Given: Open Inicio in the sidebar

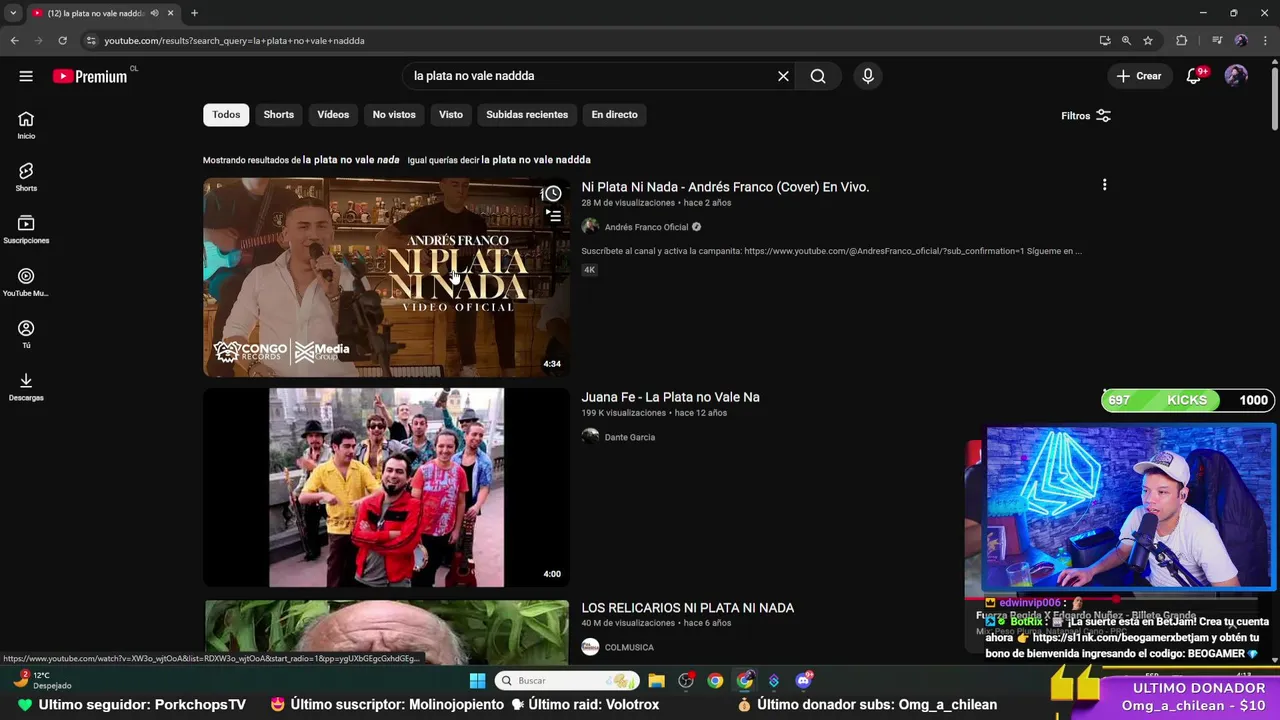Looking at the screenshot, I should coord(26,125).
